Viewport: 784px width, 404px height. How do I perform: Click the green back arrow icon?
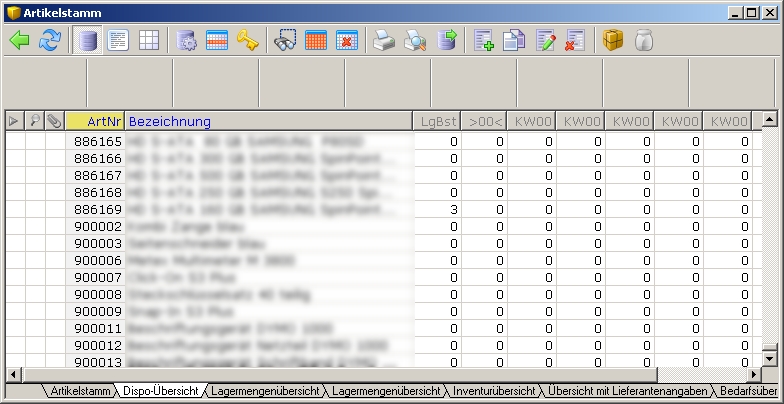(19, 40)
